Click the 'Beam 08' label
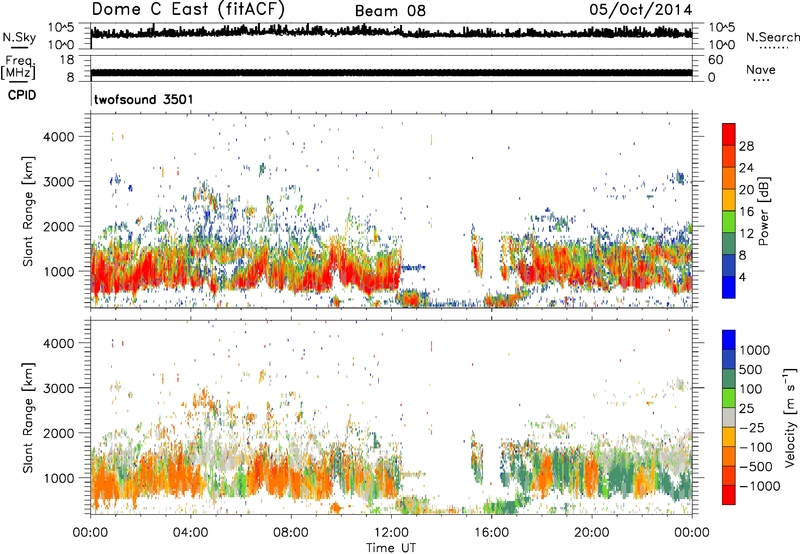 [x=390, y=11]
